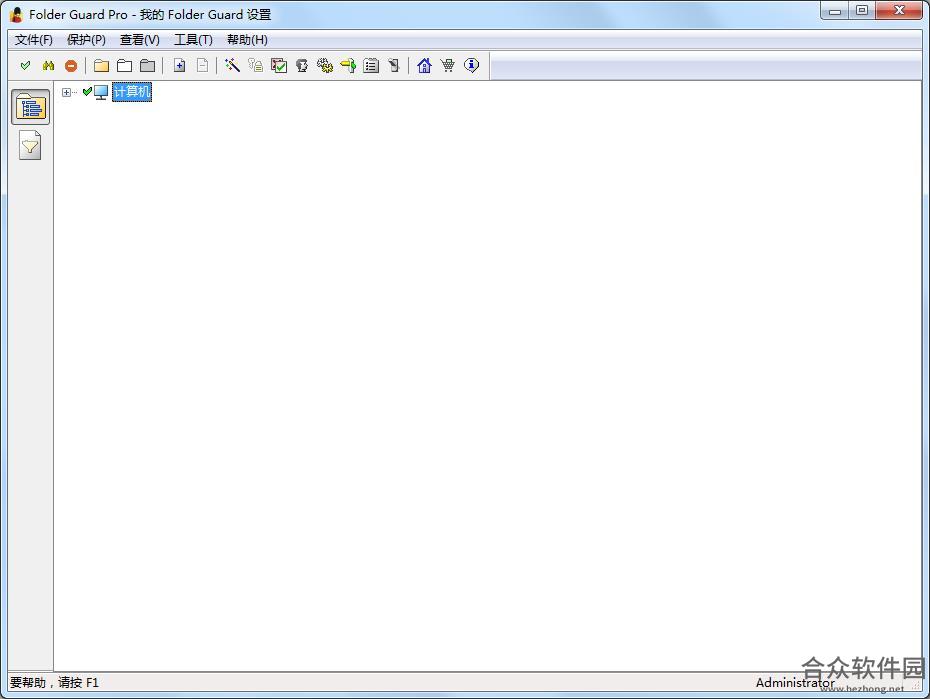Viewport: 930px width, 699px height.
Task: Click the blue house home icon
Action: [x=424, y=65]
